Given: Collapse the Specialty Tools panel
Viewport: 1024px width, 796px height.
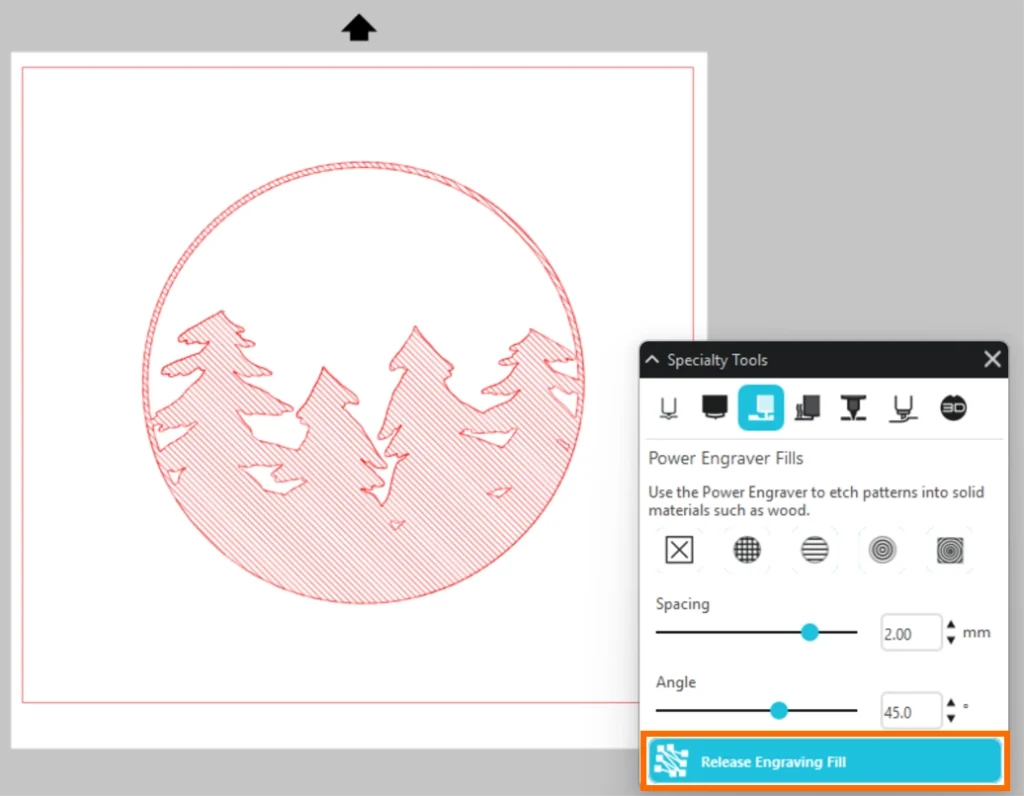Looking at the screenshot, I should pyautogui.click(x=653, y=360).
